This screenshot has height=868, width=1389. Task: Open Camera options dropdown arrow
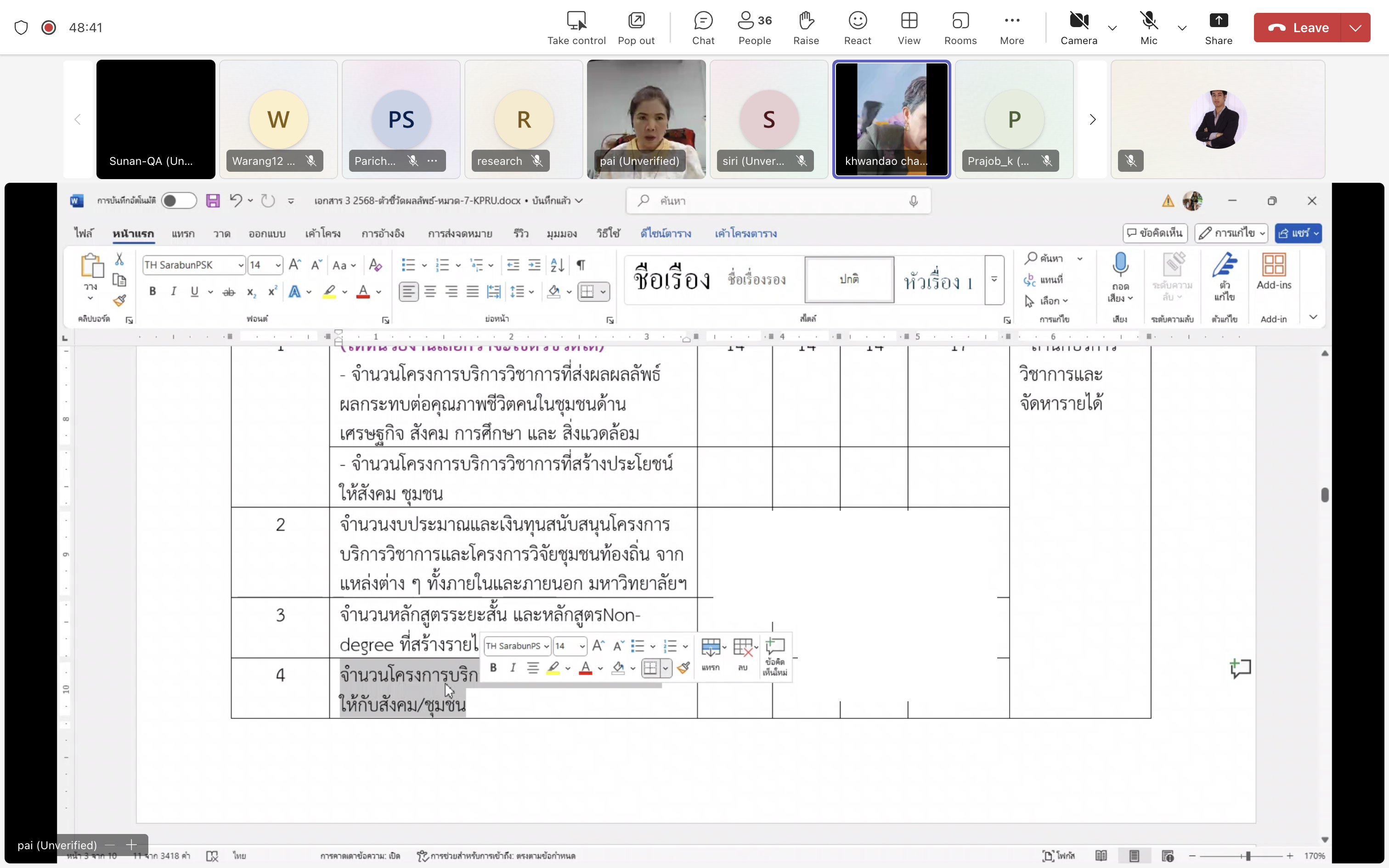point(1112,28)
